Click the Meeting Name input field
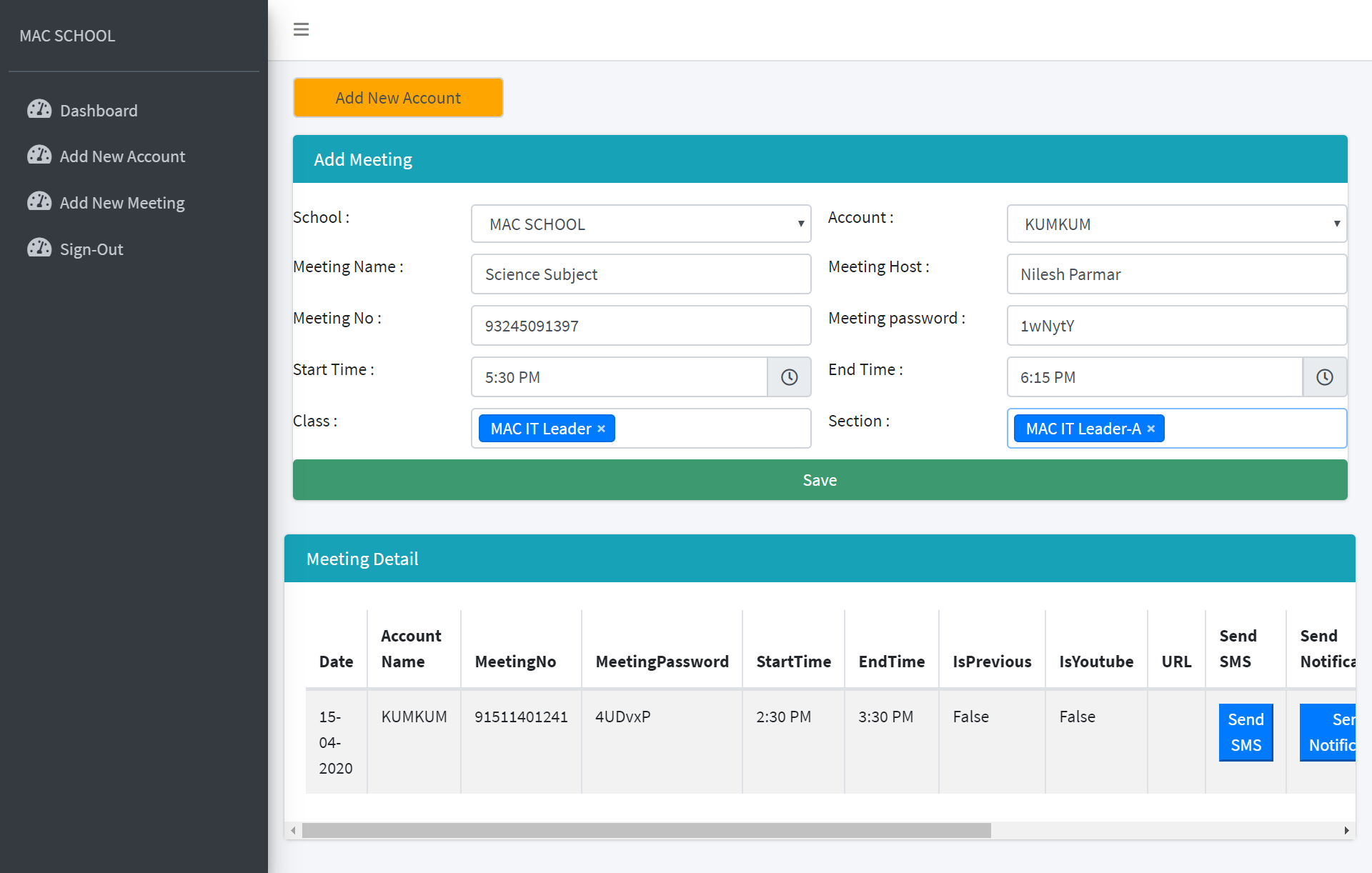The width and height of the screenshot is (1372, 873). 640,274
